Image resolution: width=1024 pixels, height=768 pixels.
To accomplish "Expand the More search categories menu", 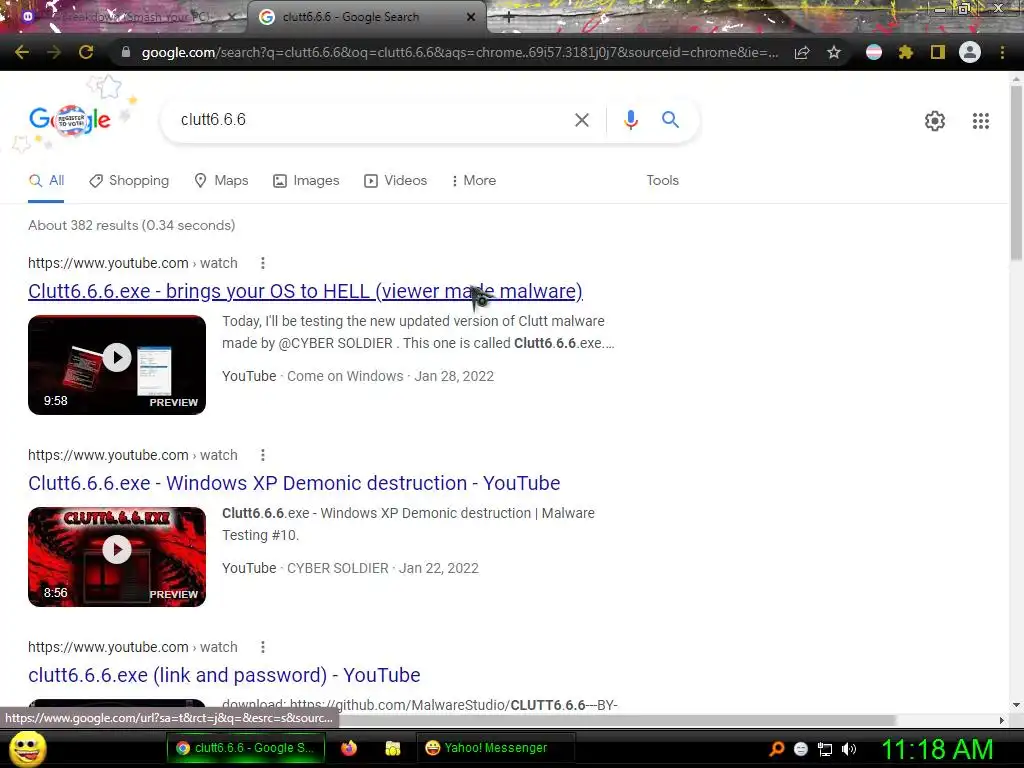I will coord(474,181).
